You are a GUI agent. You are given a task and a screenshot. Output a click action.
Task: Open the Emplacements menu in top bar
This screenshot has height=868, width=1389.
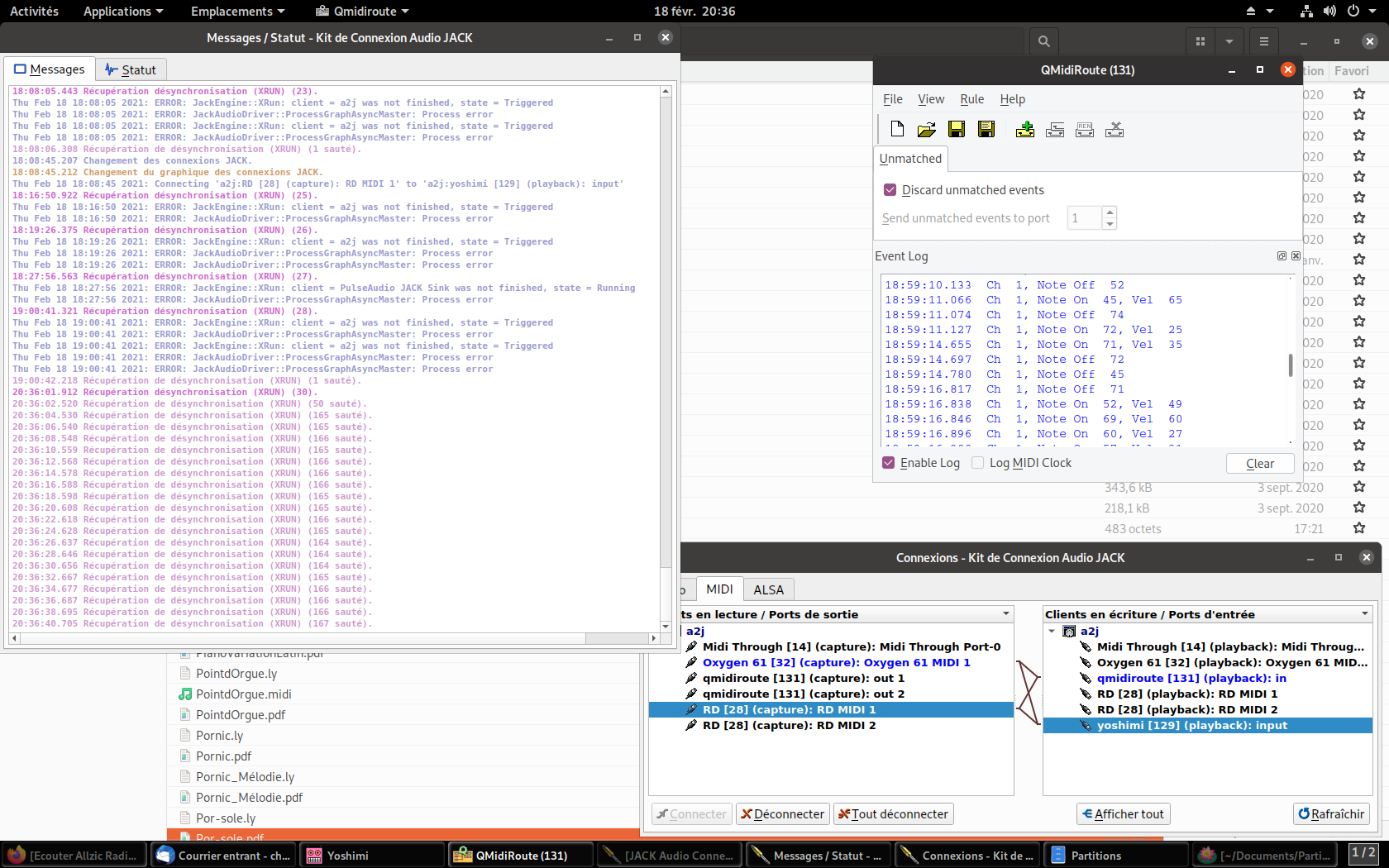237,11
